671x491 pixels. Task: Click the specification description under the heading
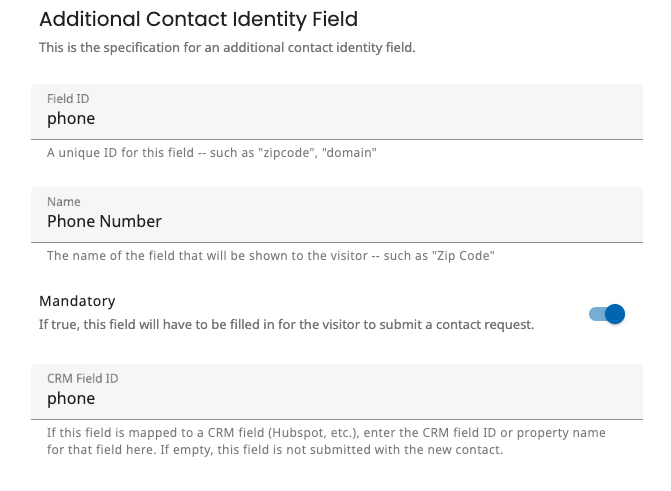coord(226,47)
